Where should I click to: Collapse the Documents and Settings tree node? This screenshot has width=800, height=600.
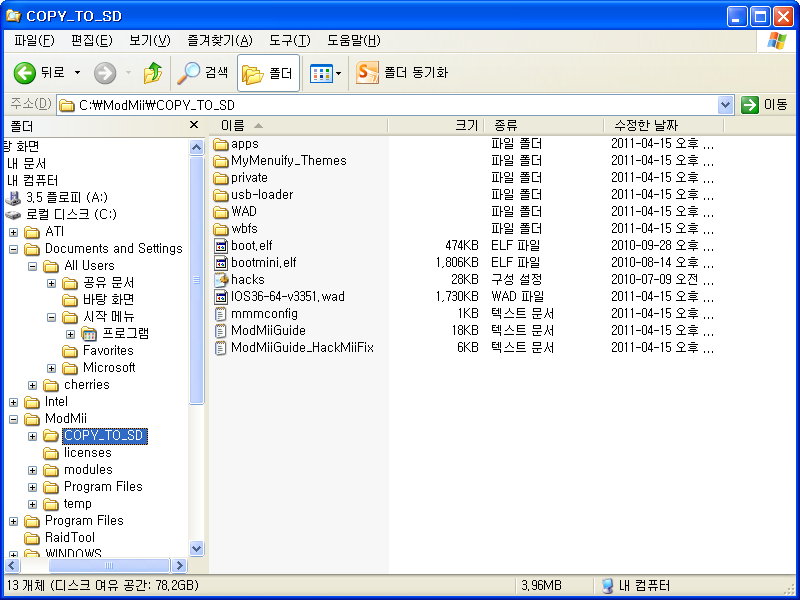coord(13,249)
